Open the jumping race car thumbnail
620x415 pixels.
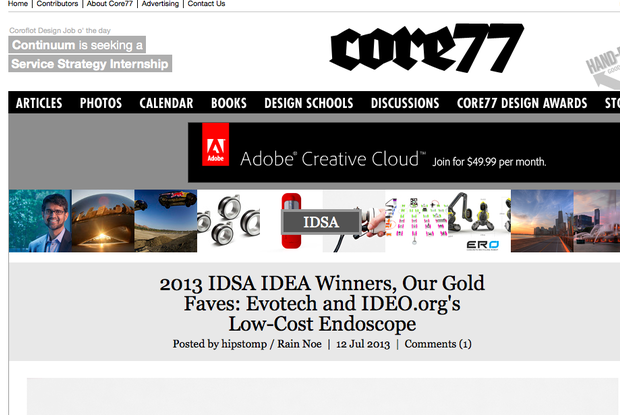[166, 221]
